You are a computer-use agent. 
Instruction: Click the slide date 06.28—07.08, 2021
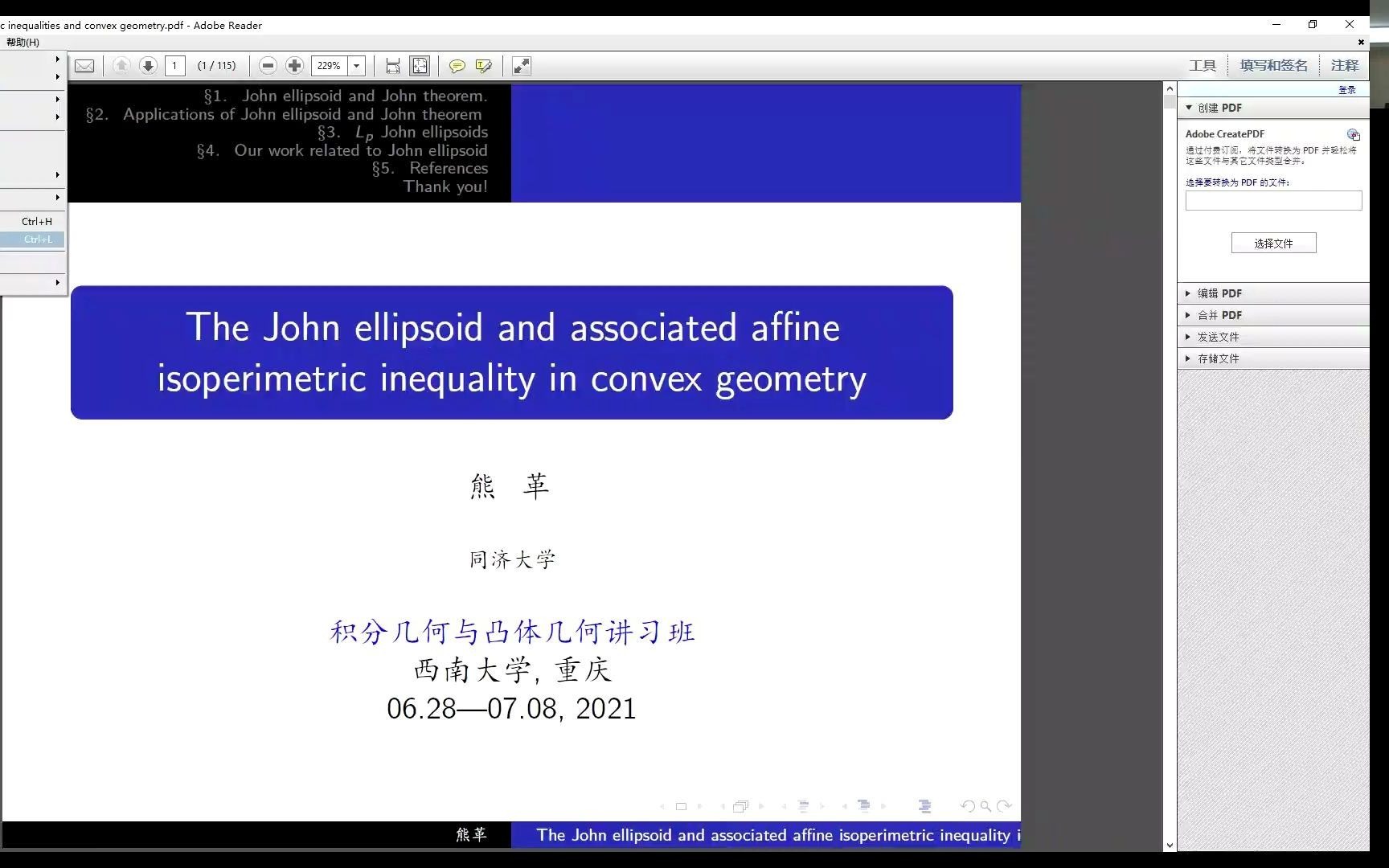pyautogui.click(x=511, y=709)
